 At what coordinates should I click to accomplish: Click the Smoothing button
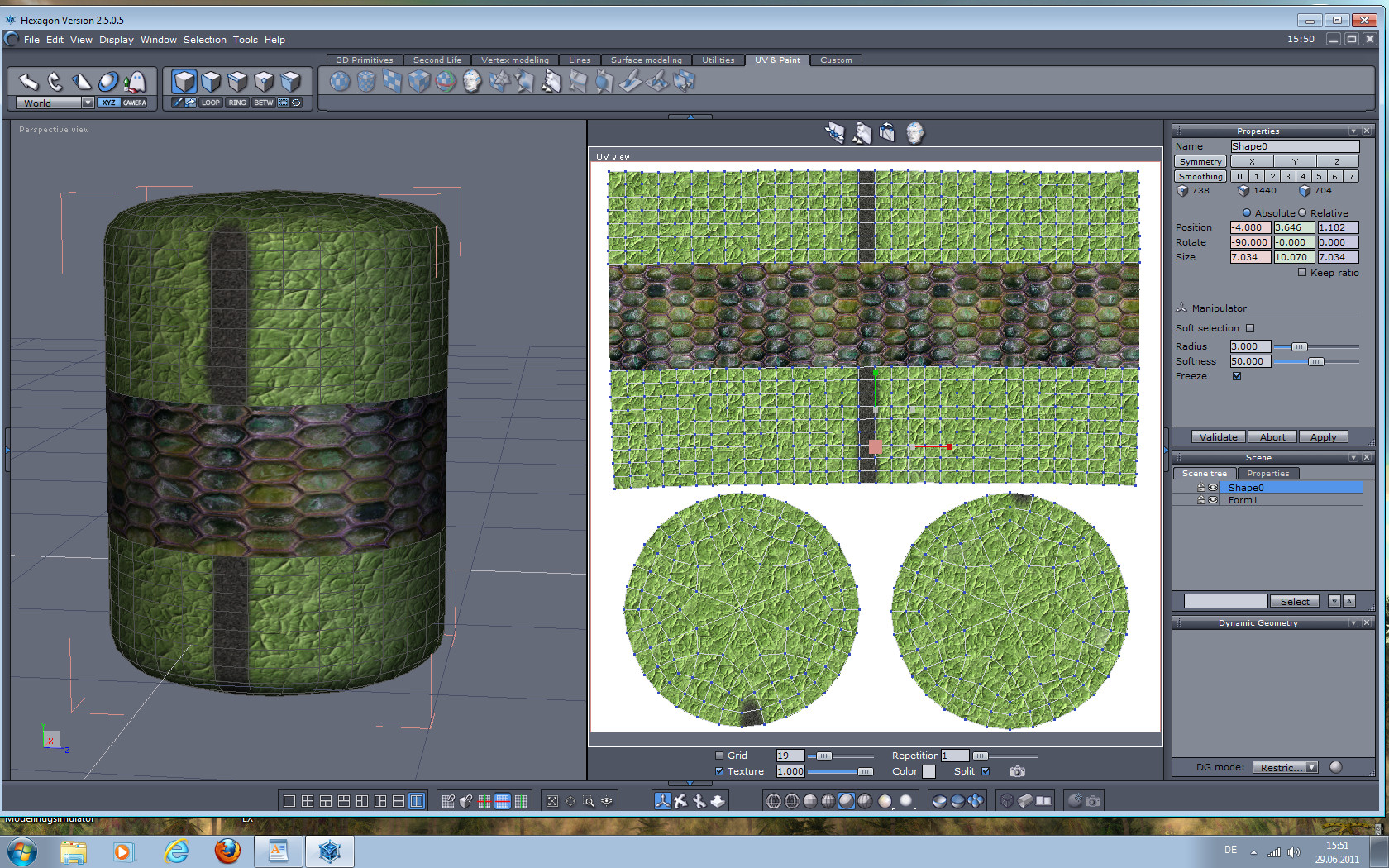(1200, 176)
